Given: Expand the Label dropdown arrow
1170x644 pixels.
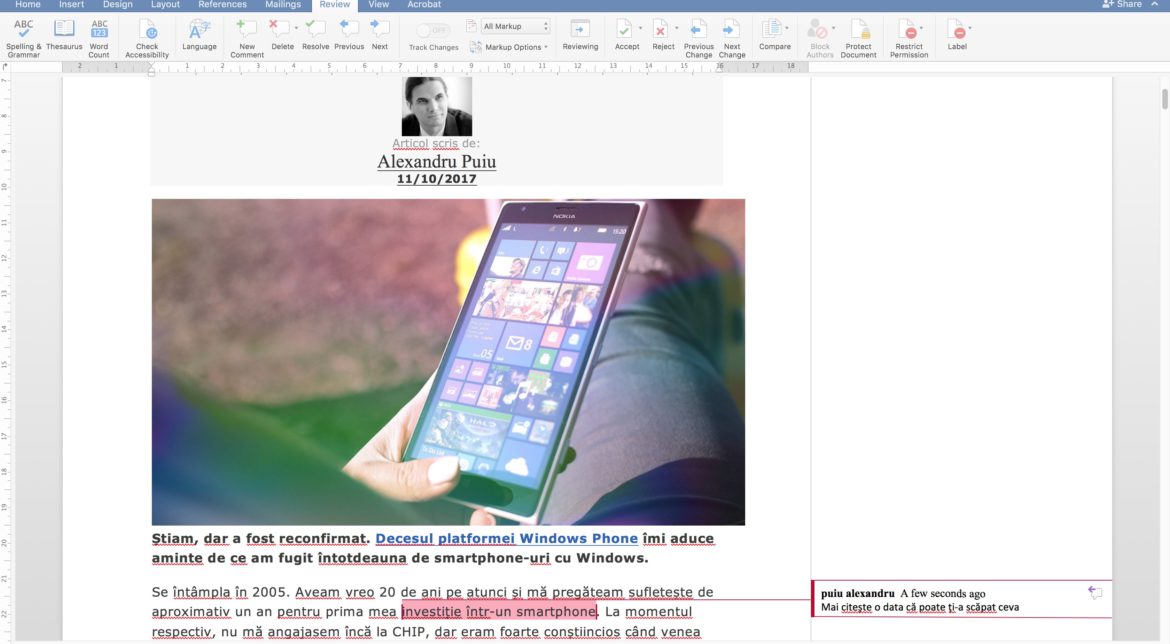Looking at the screenshot, I should (x=970, y=28).
